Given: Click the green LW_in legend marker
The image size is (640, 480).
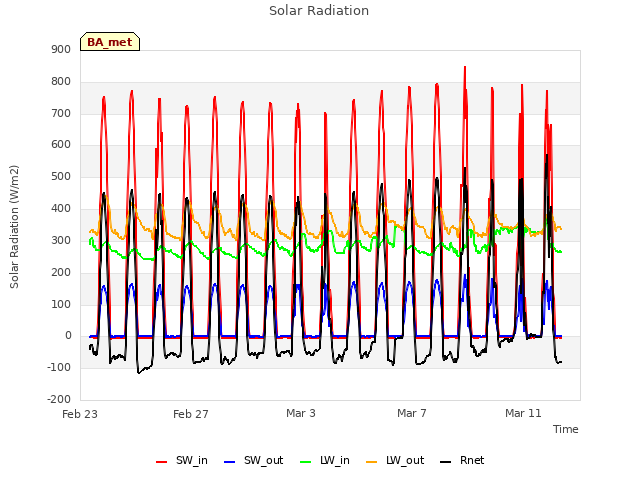Looking at the screenshot, I should point(306,462).
